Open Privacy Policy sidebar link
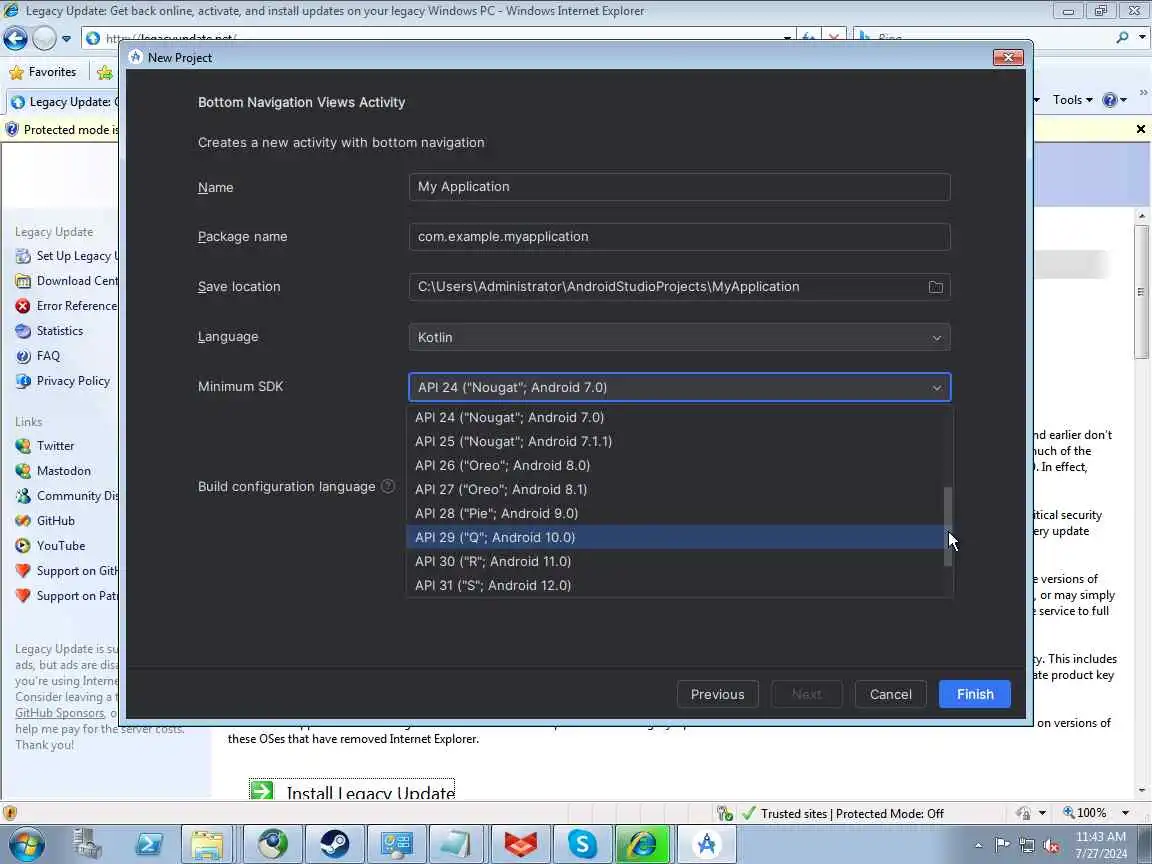Screen dimensions: 1152x864 63,381
